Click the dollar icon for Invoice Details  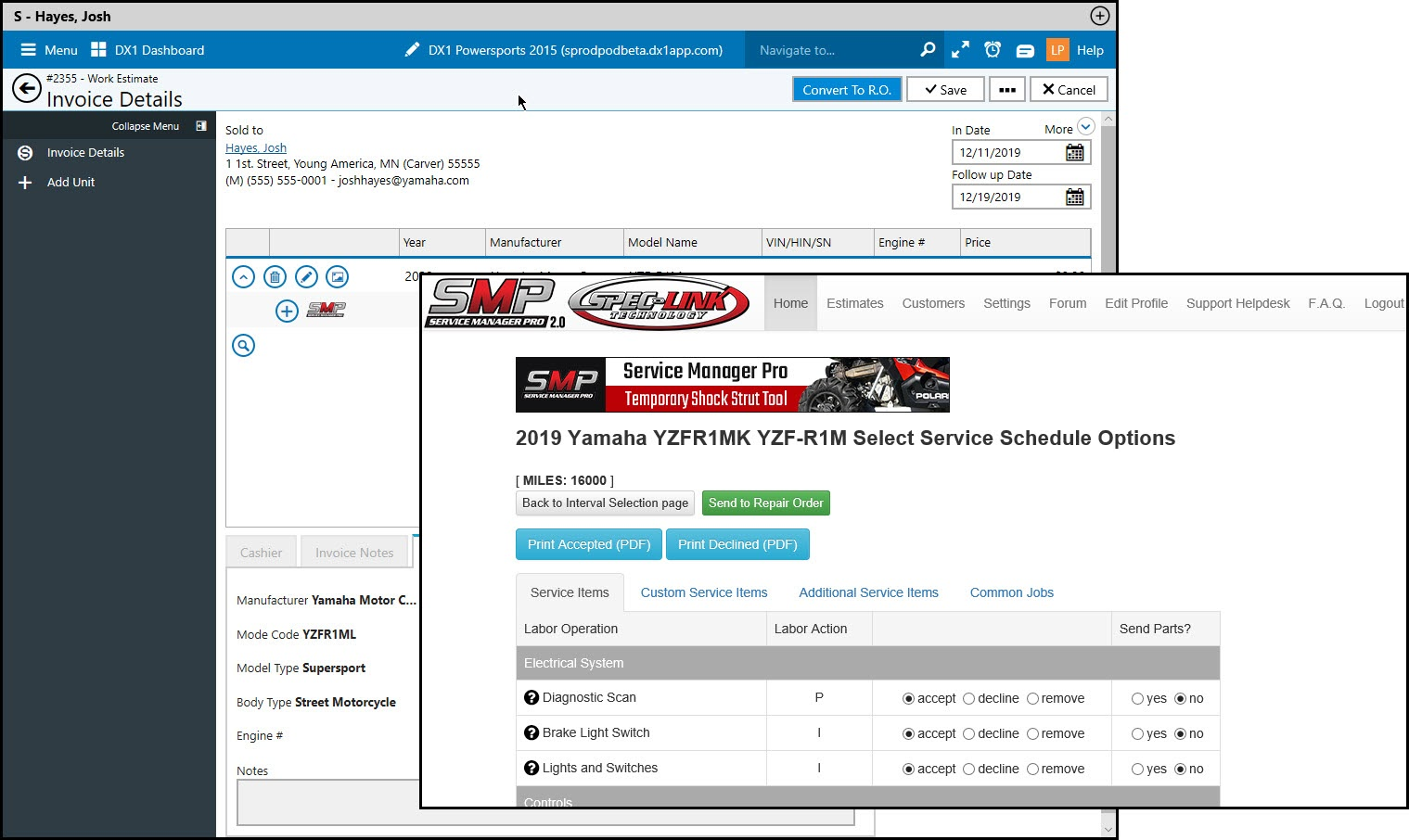point(25,153)
